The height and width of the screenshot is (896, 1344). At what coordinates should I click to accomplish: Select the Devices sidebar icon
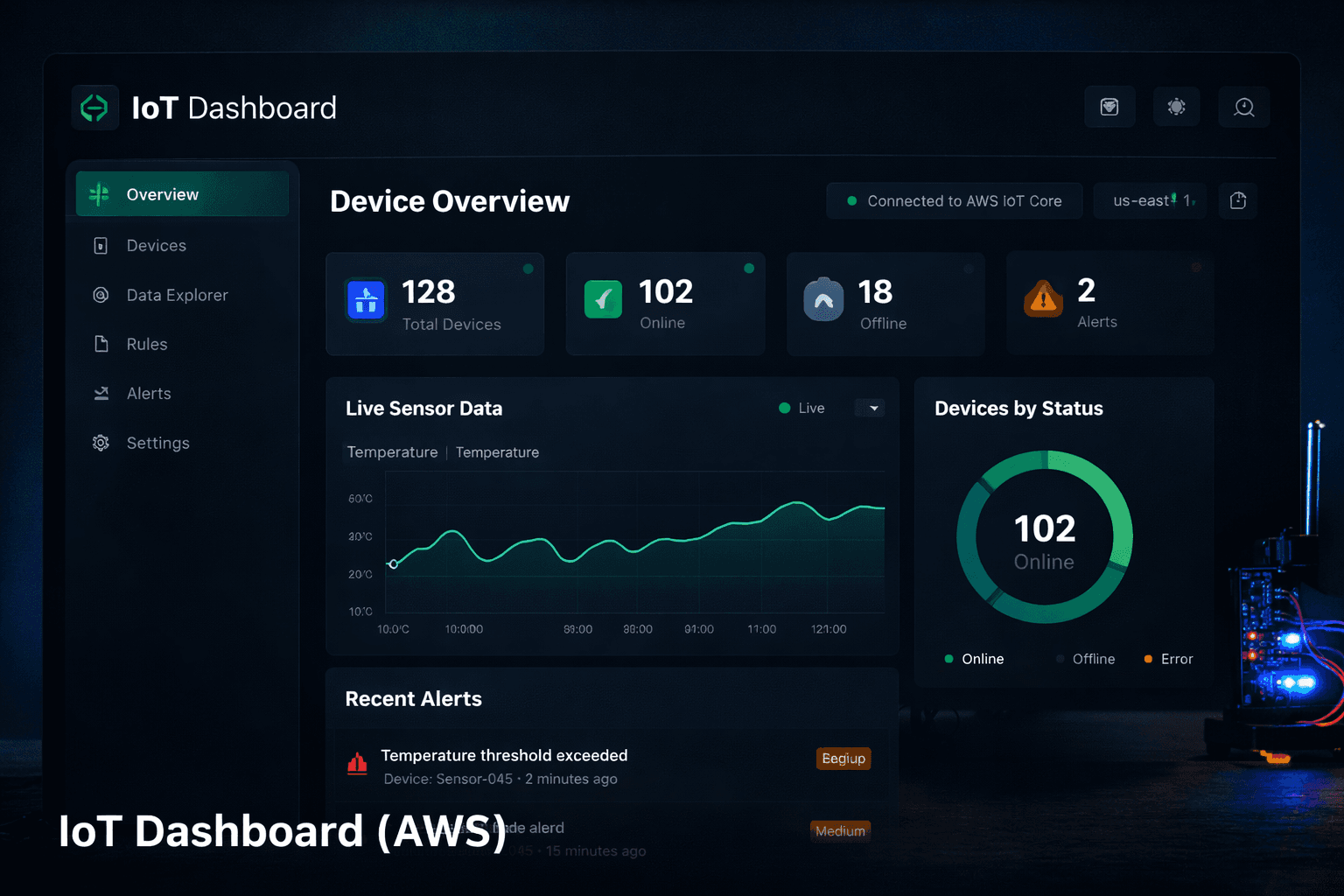tap(101, 246)
